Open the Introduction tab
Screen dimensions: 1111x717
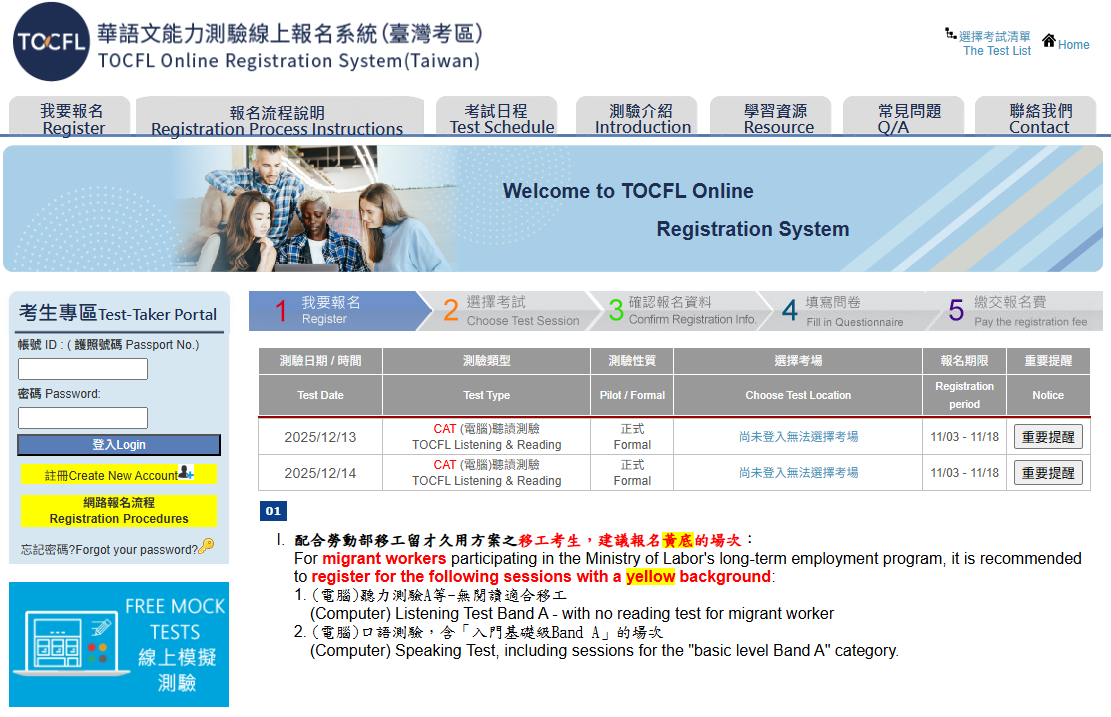click(x=642, y=119)
